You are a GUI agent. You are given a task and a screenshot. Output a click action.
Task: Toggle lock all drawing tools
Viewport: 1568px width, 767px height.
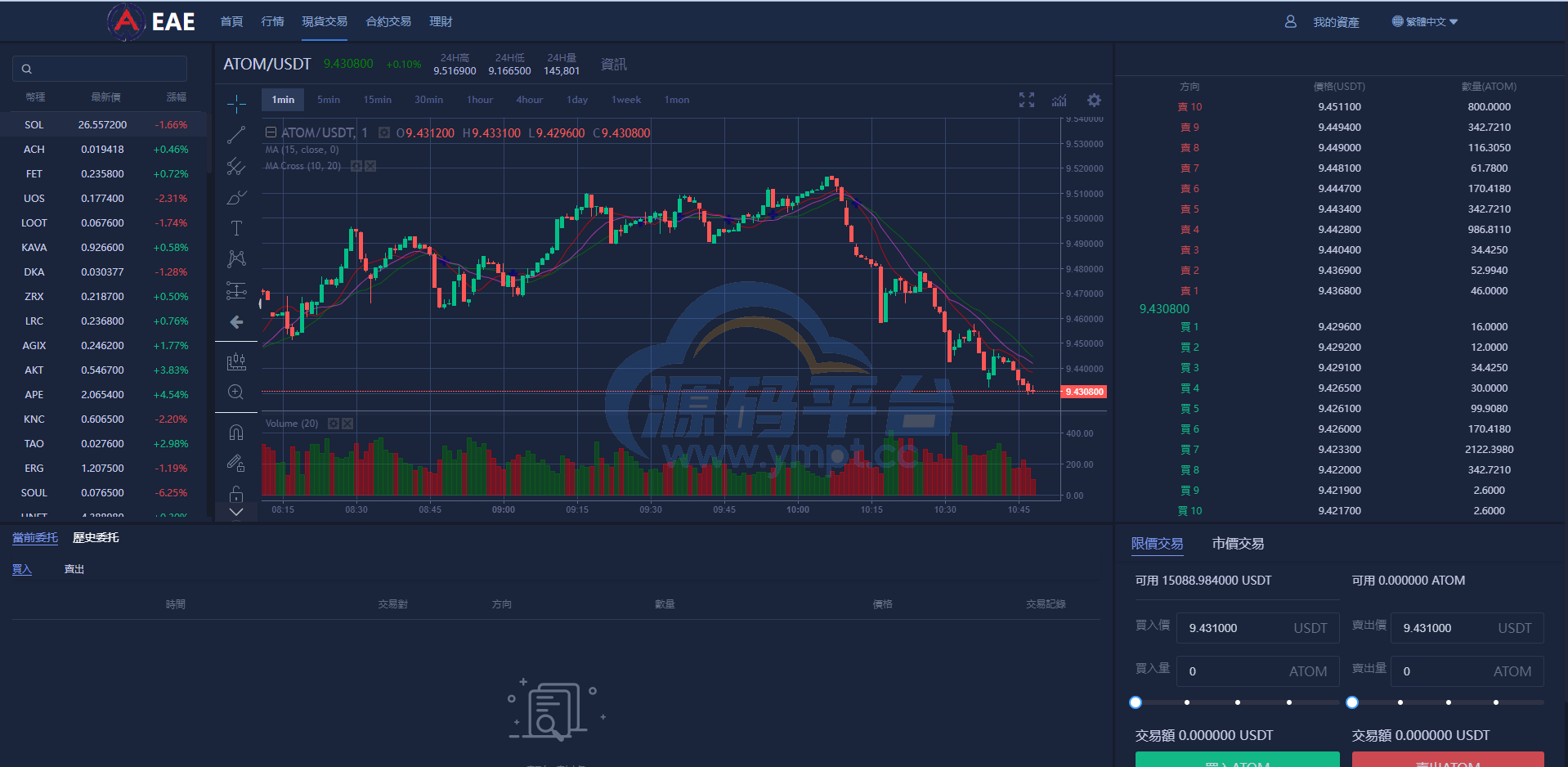pos(236,494)
